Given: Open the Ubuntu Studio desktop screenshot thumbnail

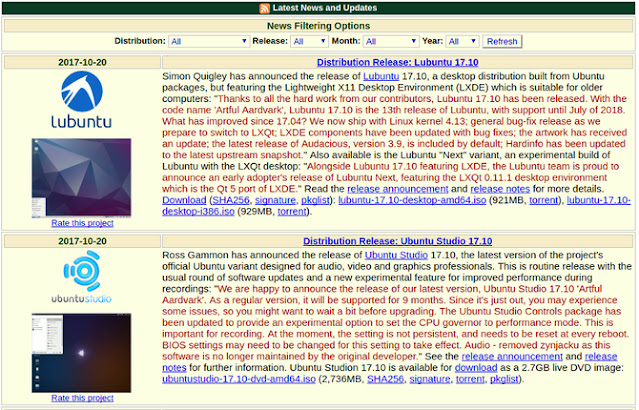Looking at the screenshot, I should click(x=82, y=353).
